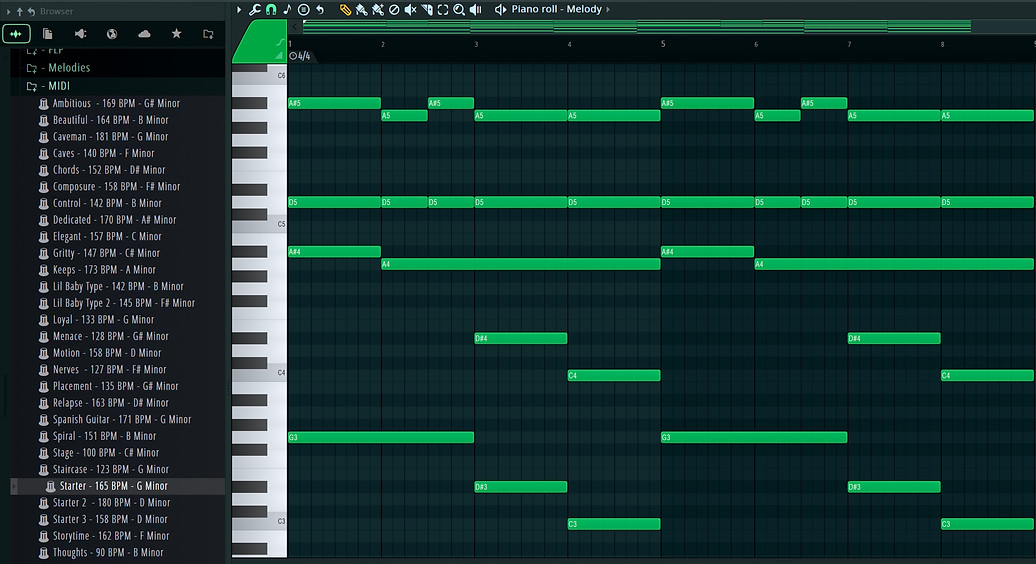
Task: Select the G3 note starting at bar 1
Action: [381, 437]
